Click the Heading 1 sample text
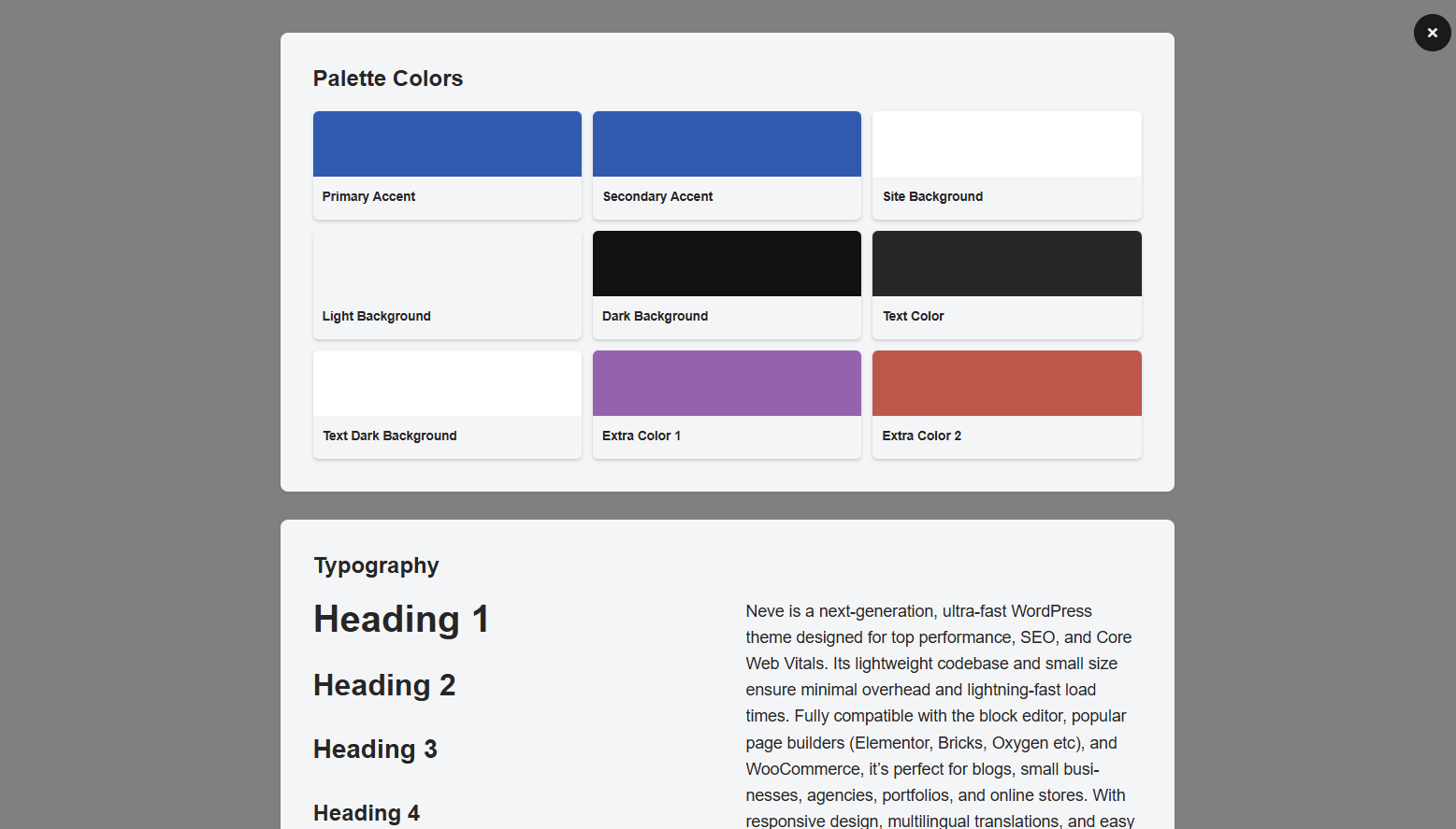 point(401,619)
